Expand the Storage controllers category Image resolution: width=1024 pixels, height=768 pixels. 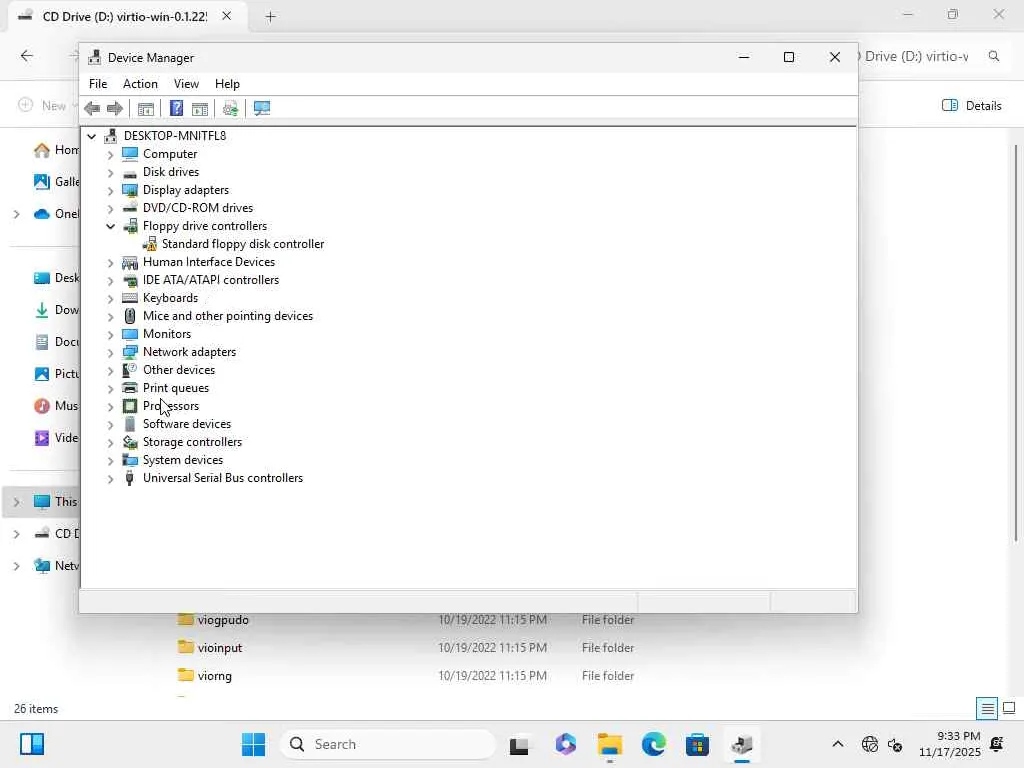click(x=110, y=443)
